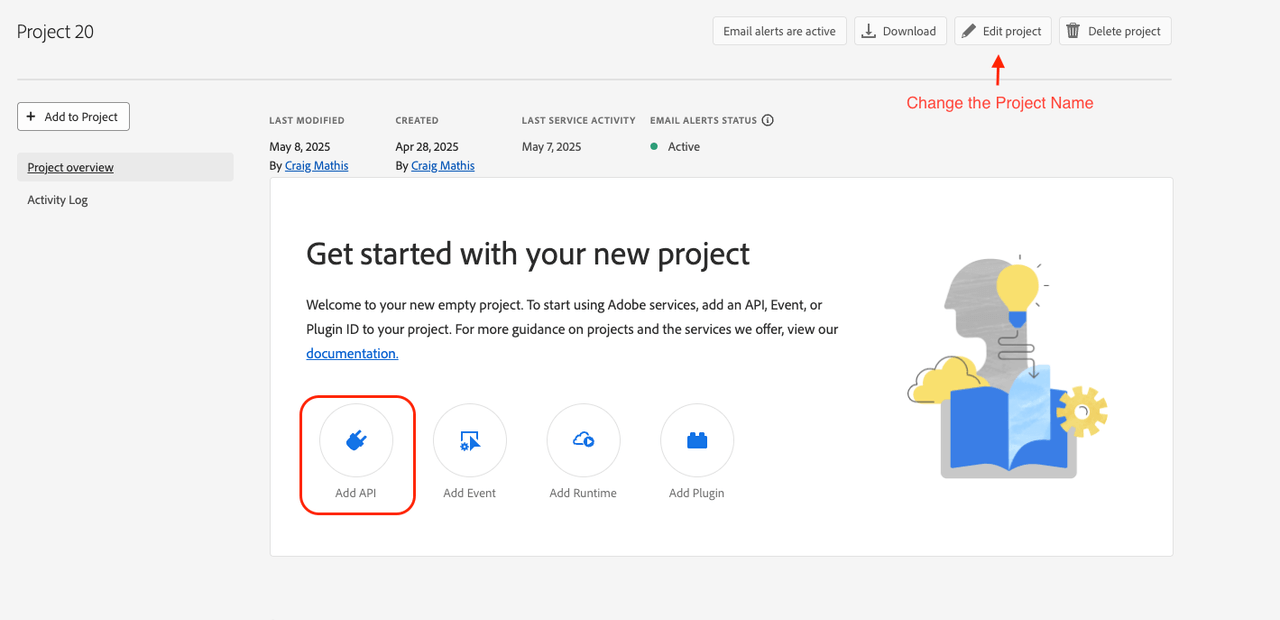Click the Add to Project button

click(73, 117)
